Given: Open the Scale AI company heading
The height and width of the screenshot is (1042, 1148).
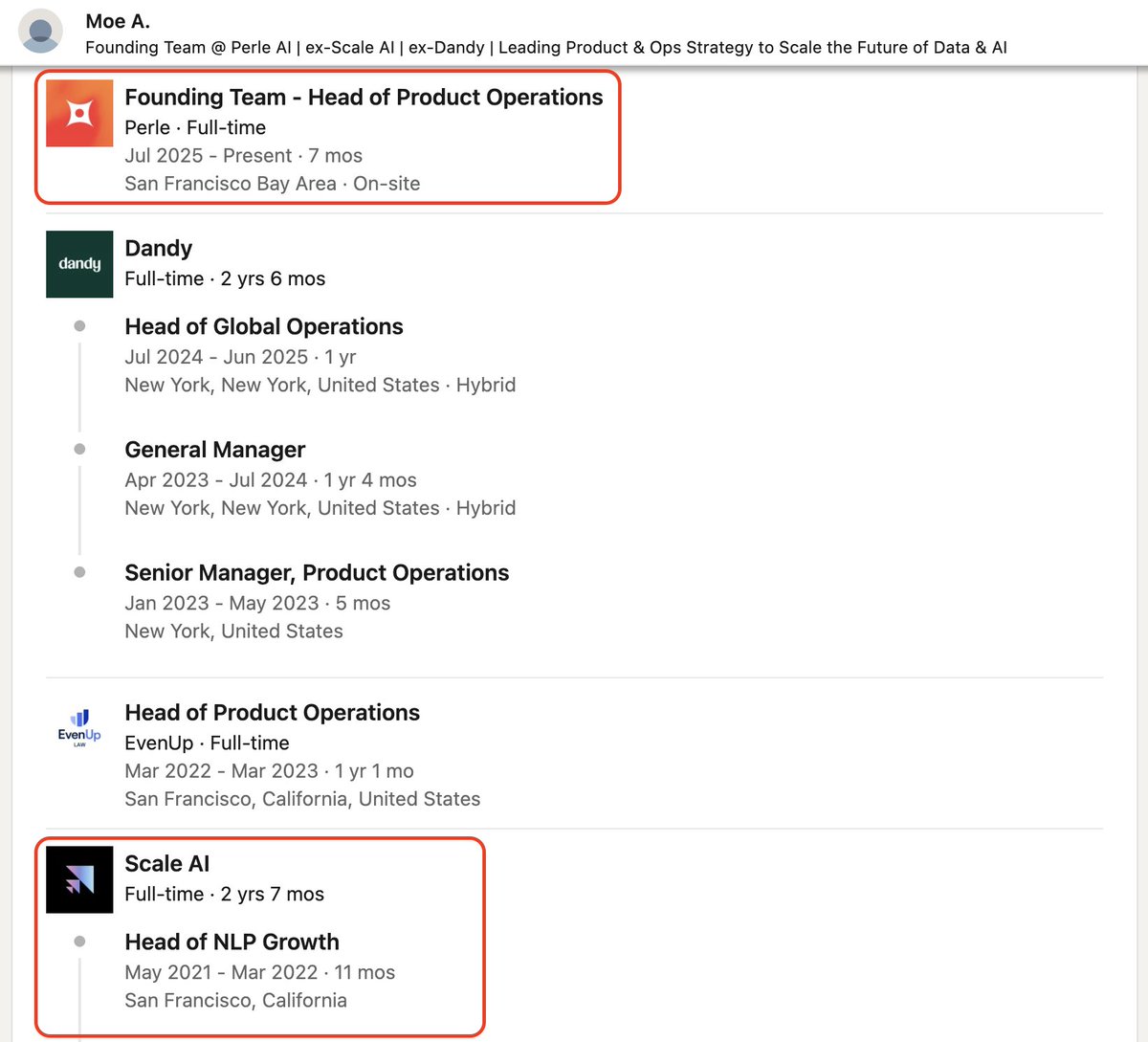Looking at the screenshot, I should (x=167, y=864).
